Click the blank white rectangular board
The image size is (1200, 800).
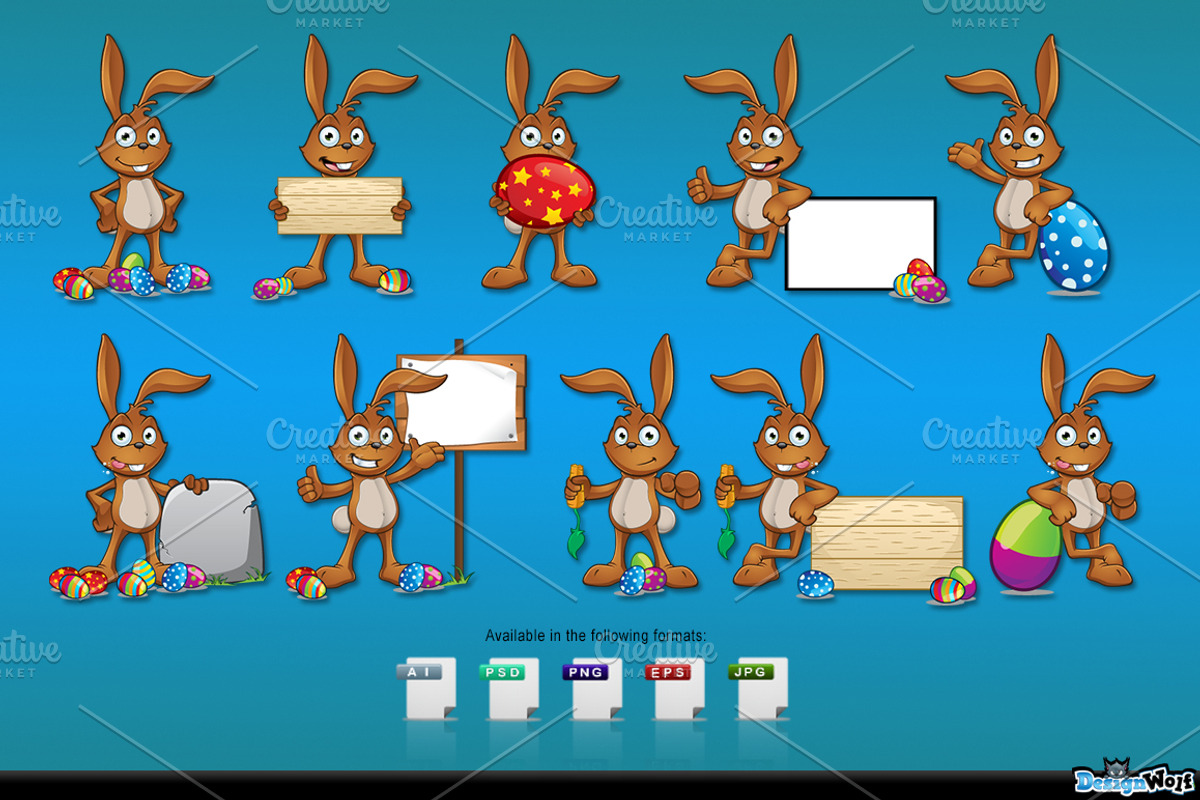[861, 244]
